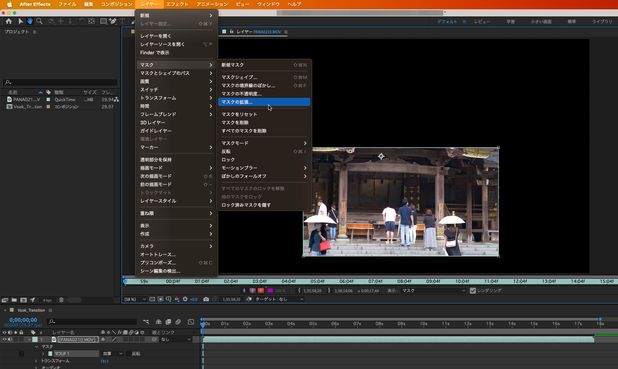Select the Rectangle shape tool
Screen dimensions: 618x369
tap(103, 21)
